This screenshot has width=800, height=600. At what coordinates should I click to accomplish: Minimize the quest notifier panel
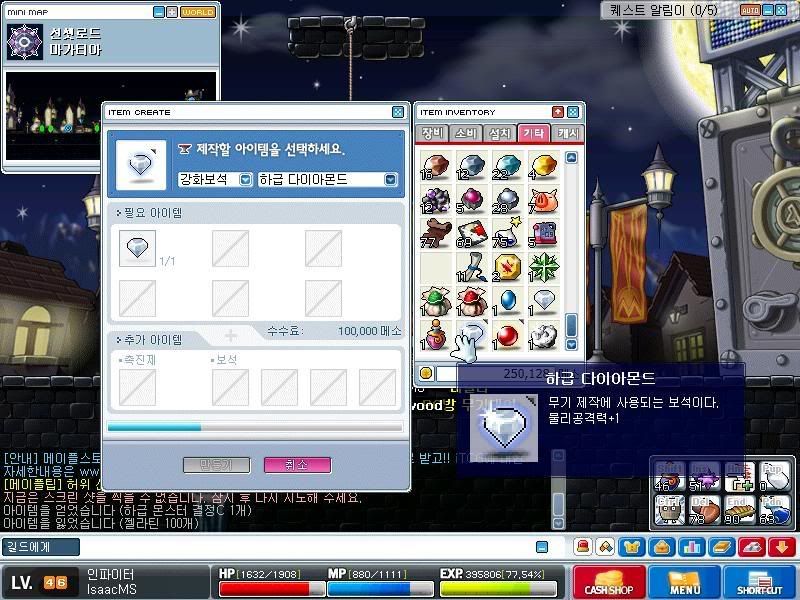pyautogui.click(x=768, y=10)
